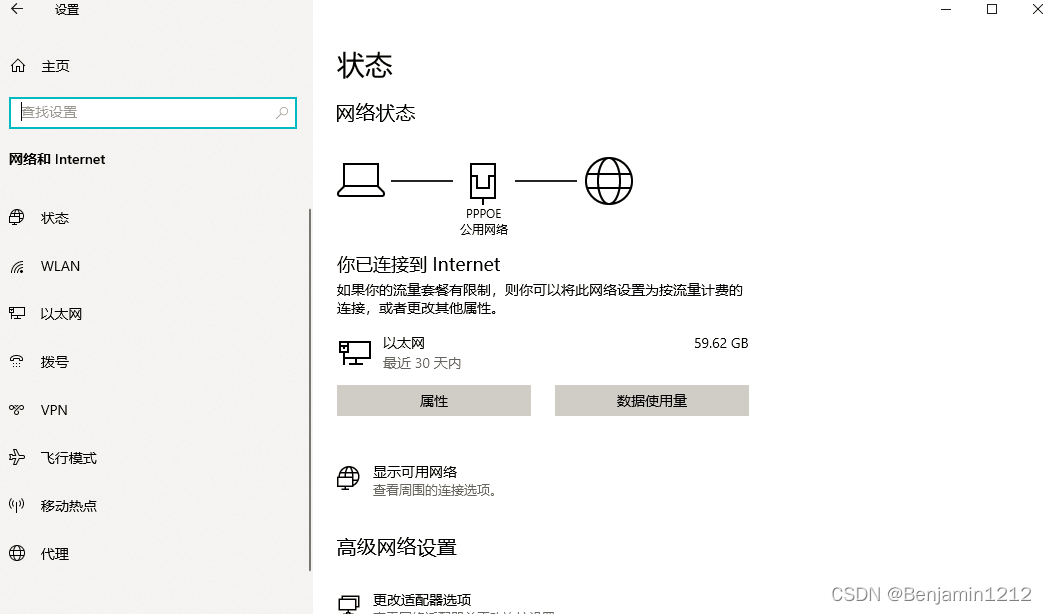
Task: Select 移动热点 in the sidebar
Action: pos(68,506)
